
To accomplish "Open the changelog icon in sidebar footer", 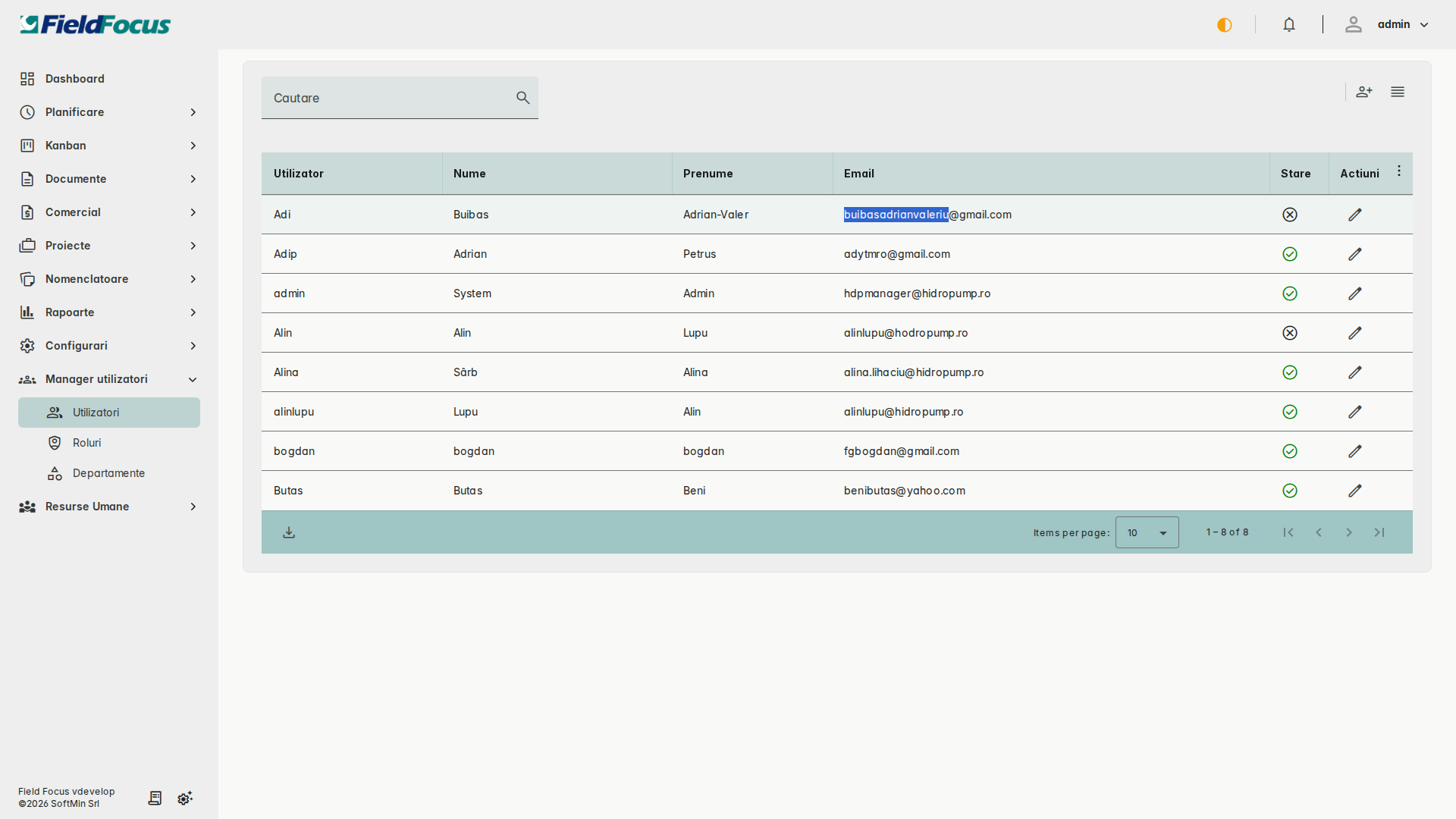I will coord(155,798).
